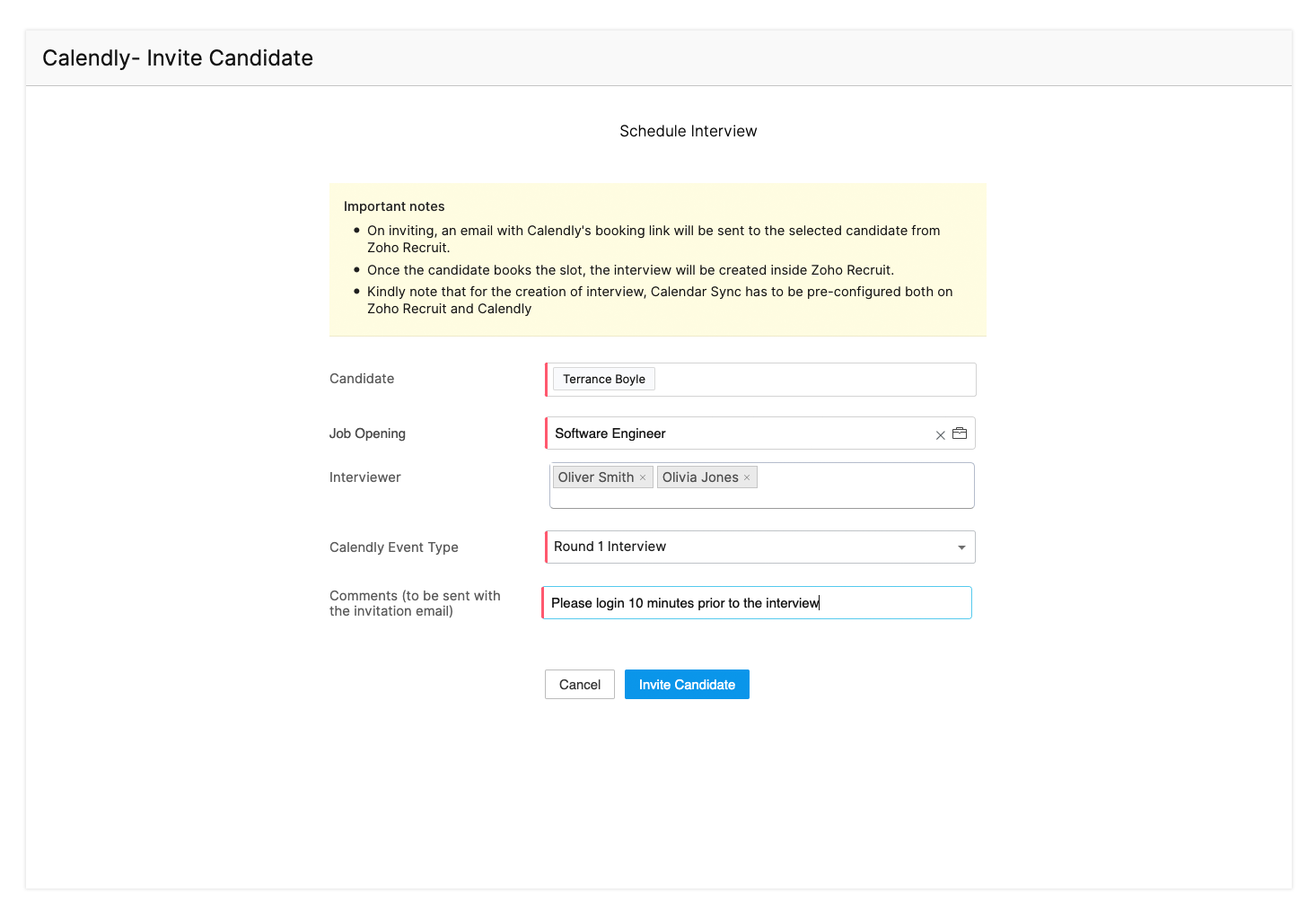The width and height of the screenshot is (1316, 919).
Task: Click the Invite Candidate button
Action: (x=687, y=685)
